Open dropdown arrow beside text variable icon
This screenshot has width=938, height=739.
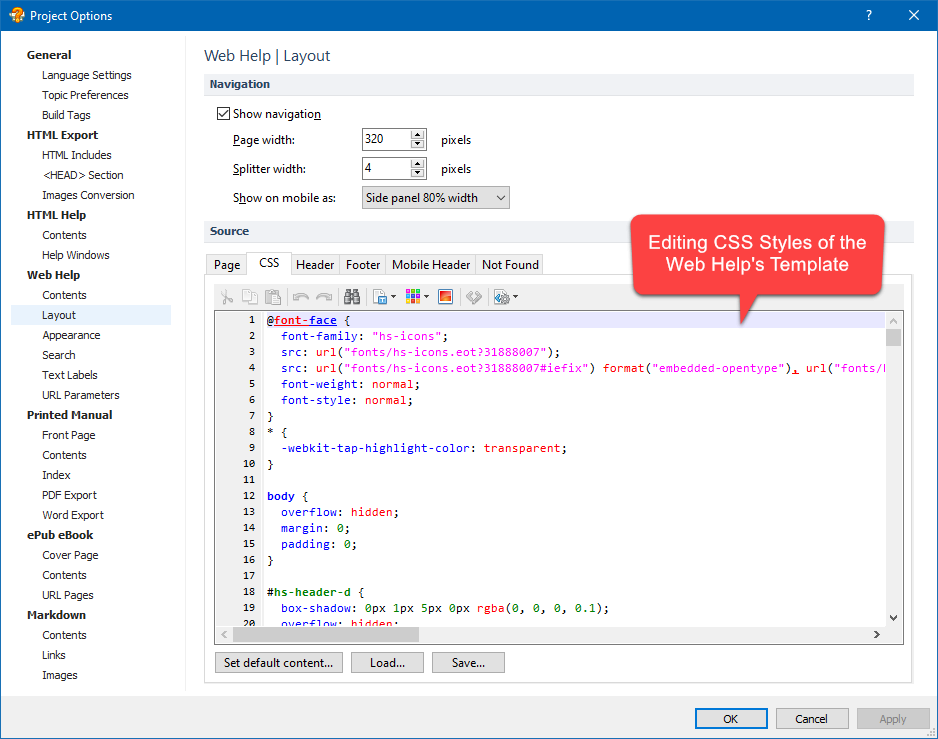[393, 297]
